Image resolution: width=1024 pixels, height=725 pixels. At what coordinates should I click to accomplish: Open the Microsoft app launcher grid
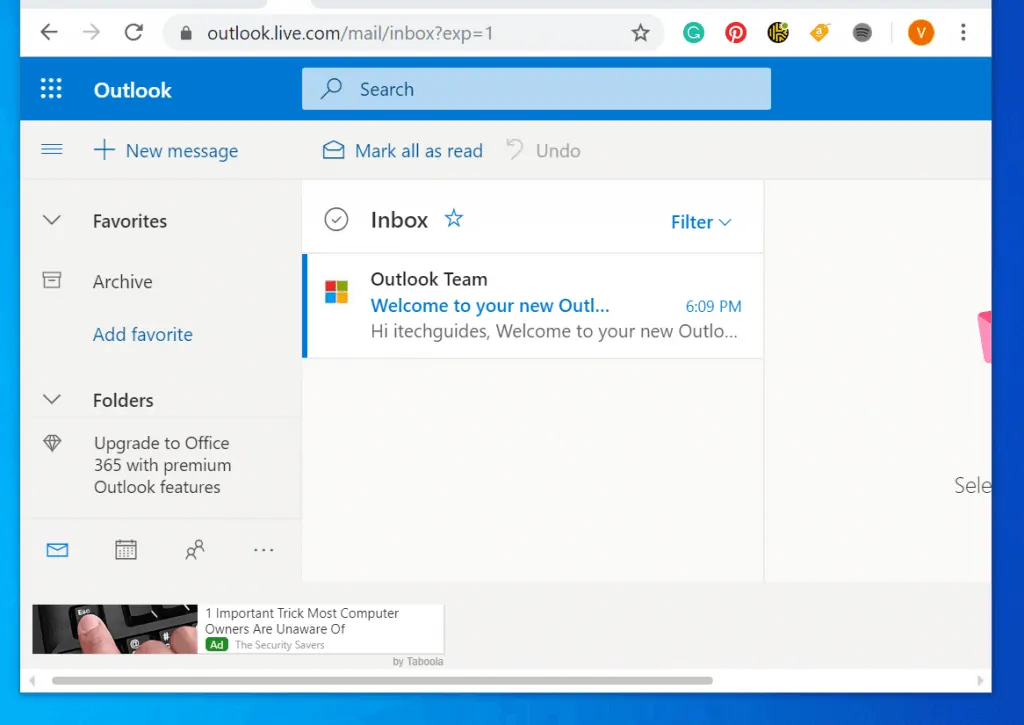coord(51,88)
